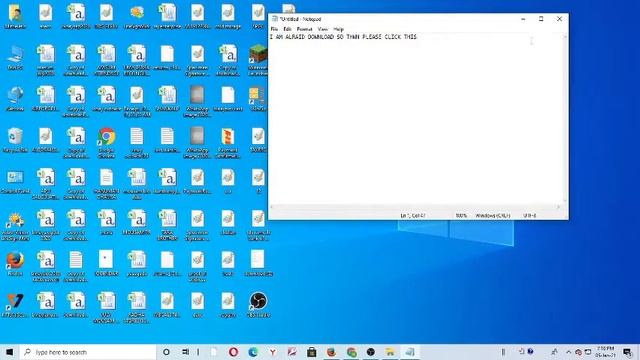Open Opera from the taskbar
Viewport: 640px width, 360px height.
click(233, 352)
